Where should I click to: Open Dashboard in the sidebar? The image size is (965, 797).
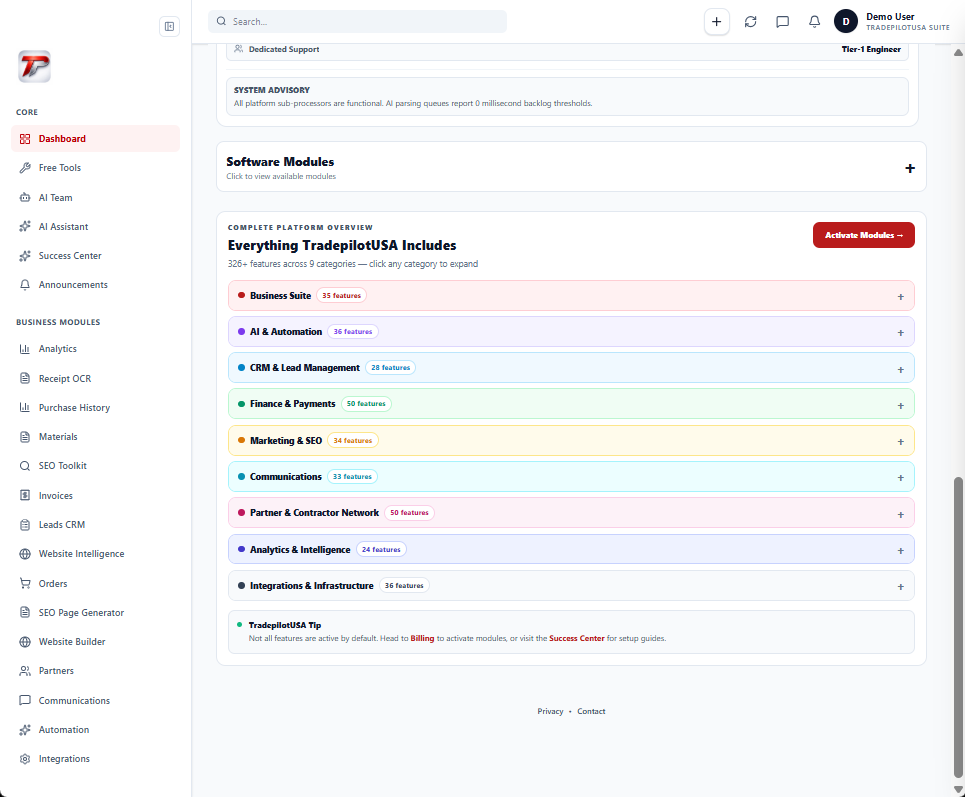coord(95,138)
